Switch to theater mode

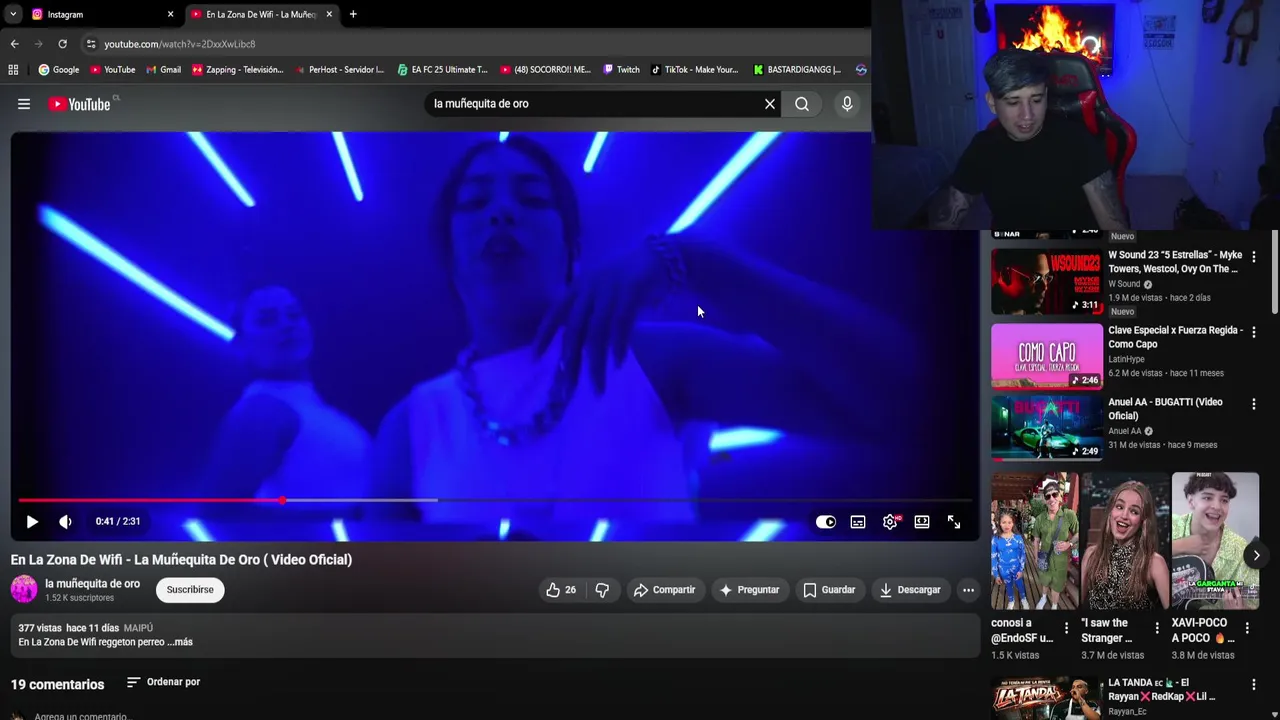[x=922, y=521]
